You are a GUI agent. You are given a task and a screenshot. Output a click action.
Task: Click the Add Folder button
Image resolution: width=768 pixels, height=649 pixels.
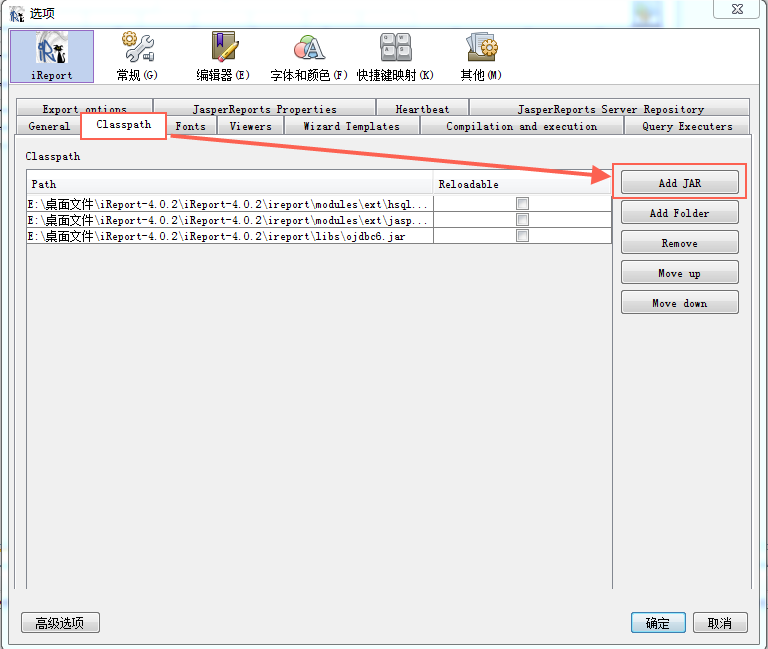(x=680, y=213)
